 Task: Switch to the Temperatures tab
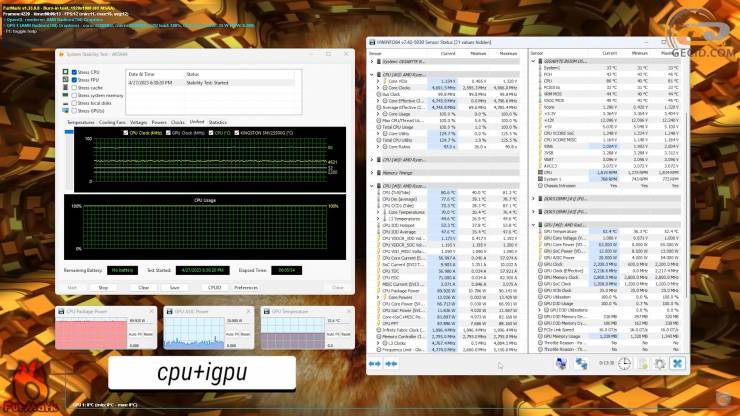point(81,122)
